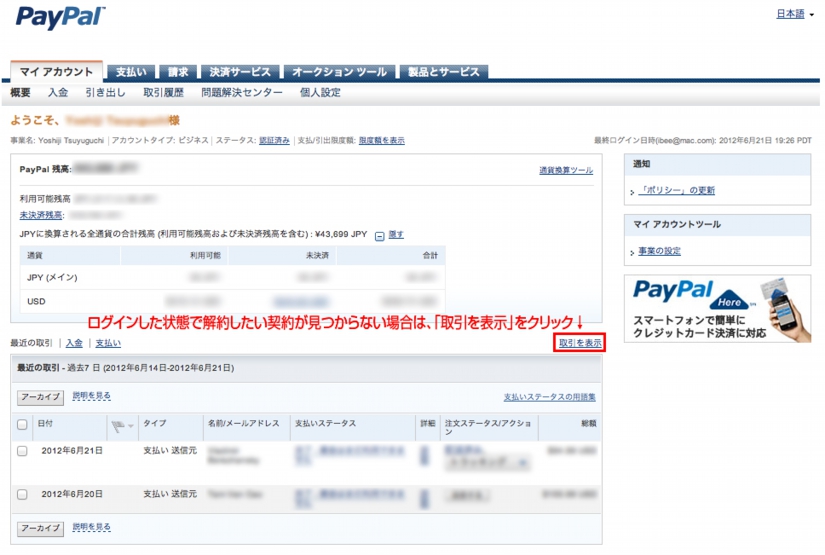This screenshot has height=555, width=825.
Task: Open the PayPal Here banner ad
Action: 717,310
